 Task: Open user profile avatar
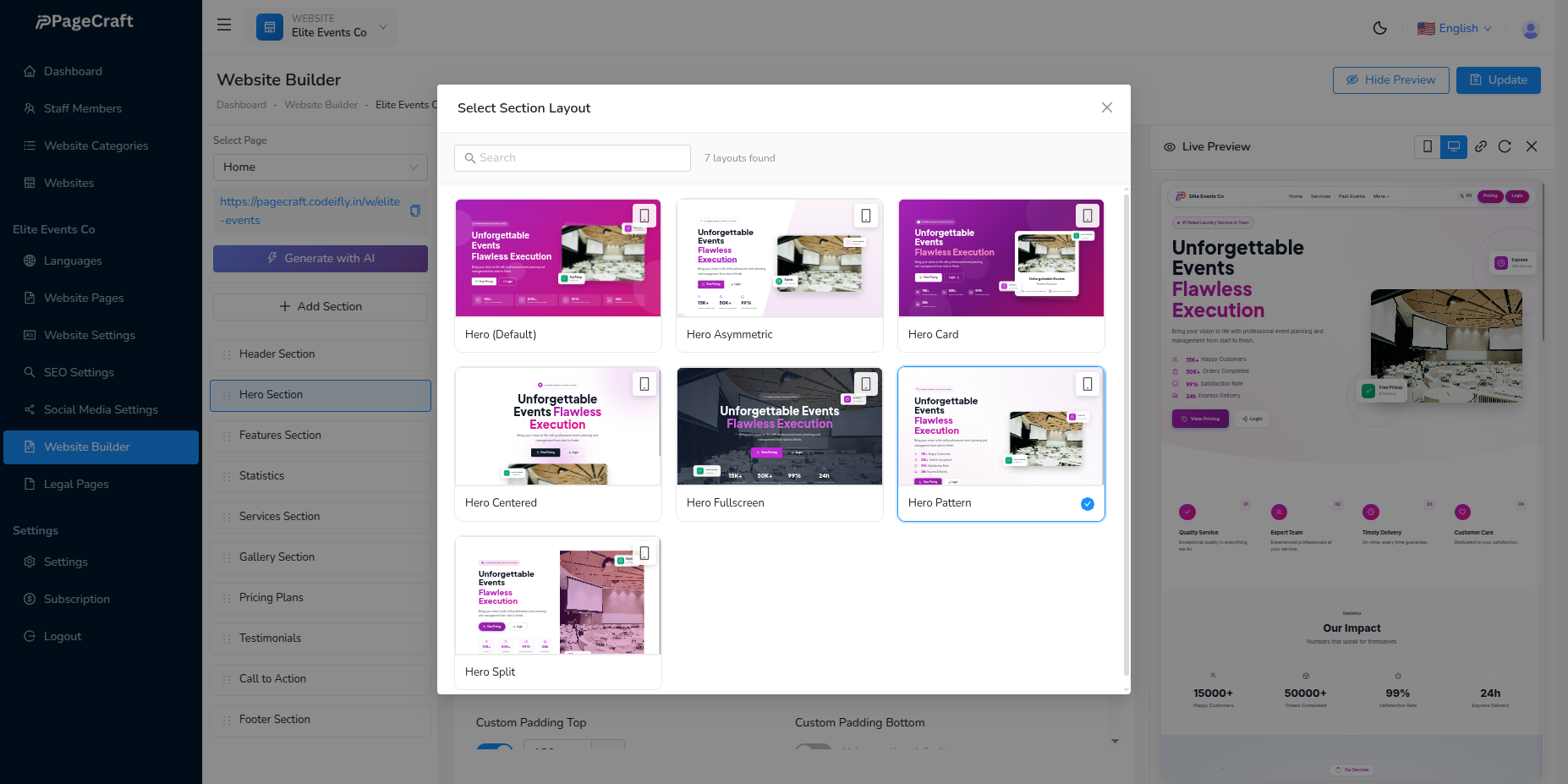pyautogui.click(x=1530, y=30)
